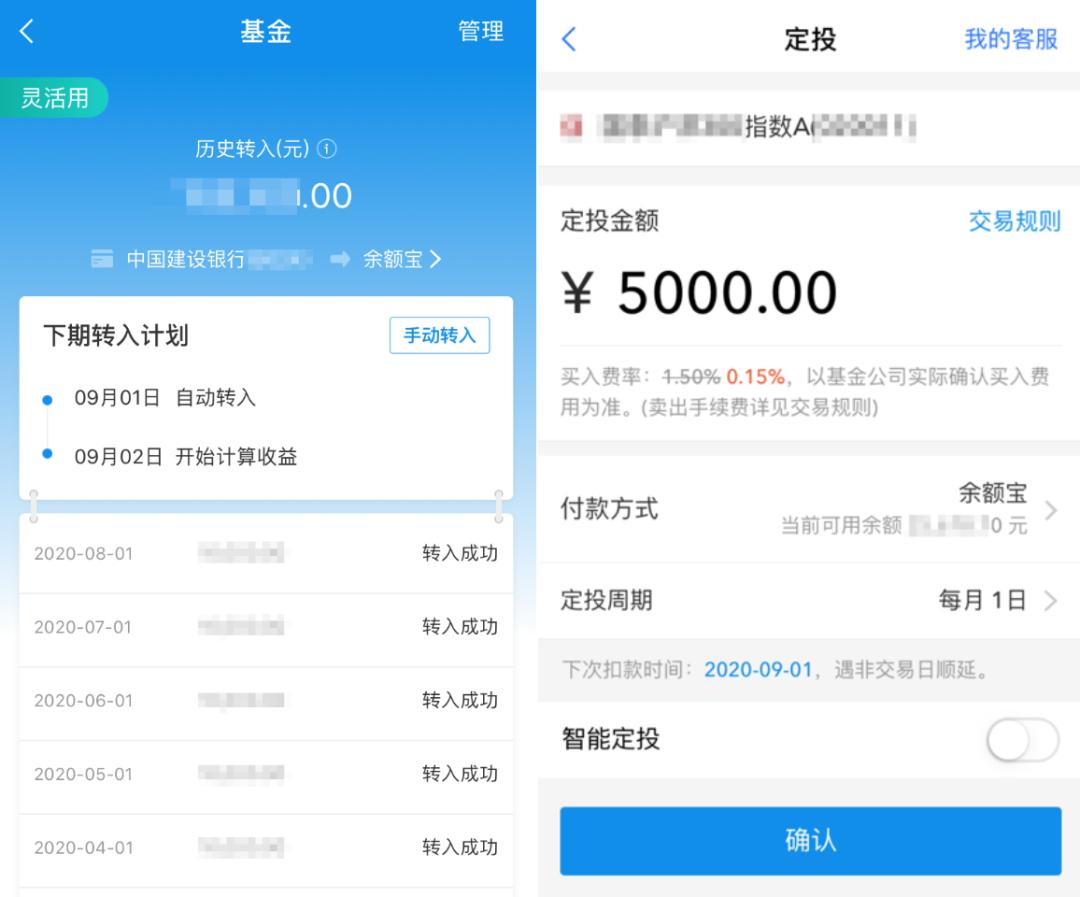Tap the blue 确认 button
1080x897 pixels.
(810, 841)
